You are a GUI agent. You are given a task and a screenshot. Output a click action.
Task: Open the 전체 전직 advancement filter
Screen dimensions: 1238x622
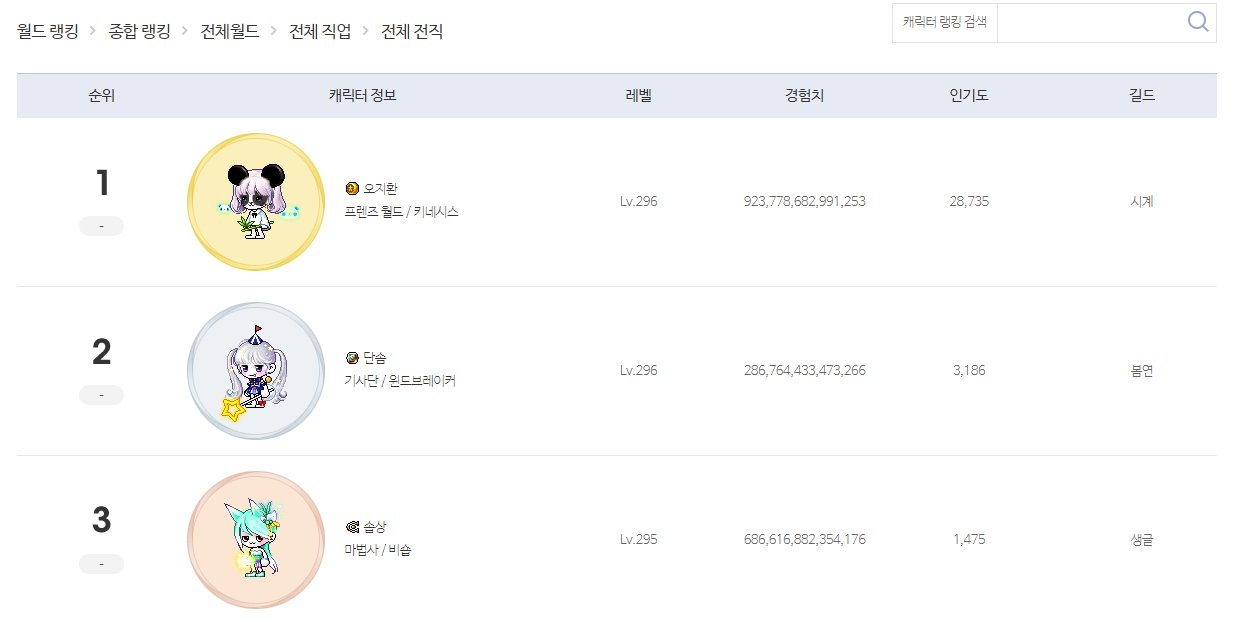click(412, 31)
